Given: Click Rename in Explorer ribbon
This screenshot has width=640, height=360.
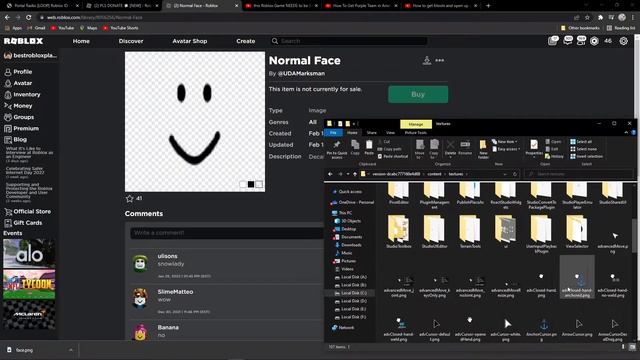Looking at the screenshot, I should (x=465, y=147).
